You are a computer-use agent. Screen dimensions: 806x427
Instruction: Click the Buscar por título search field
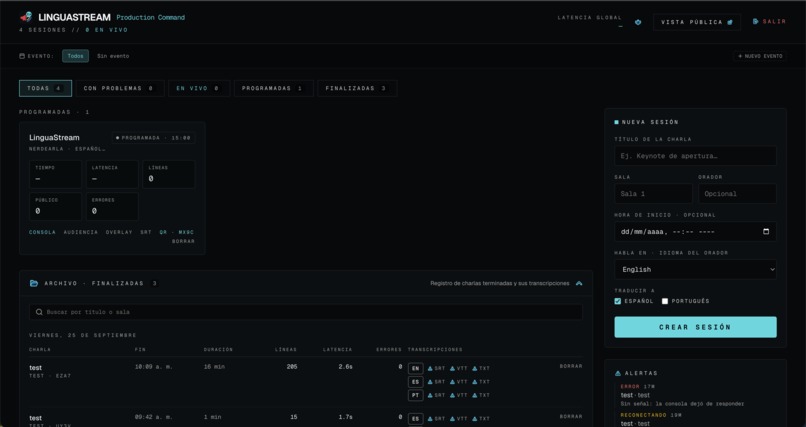pyautogui.click(x=306, y=312)
